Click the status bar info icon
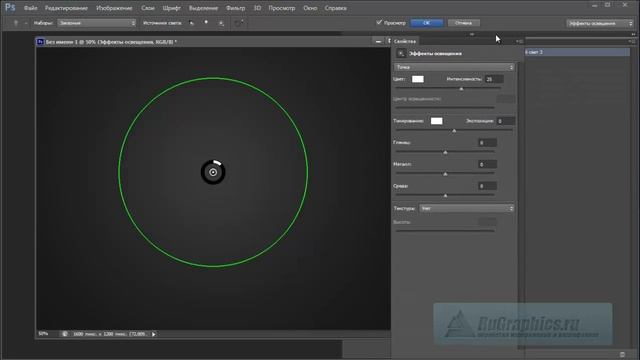The image size is (640, 360). 64,334
